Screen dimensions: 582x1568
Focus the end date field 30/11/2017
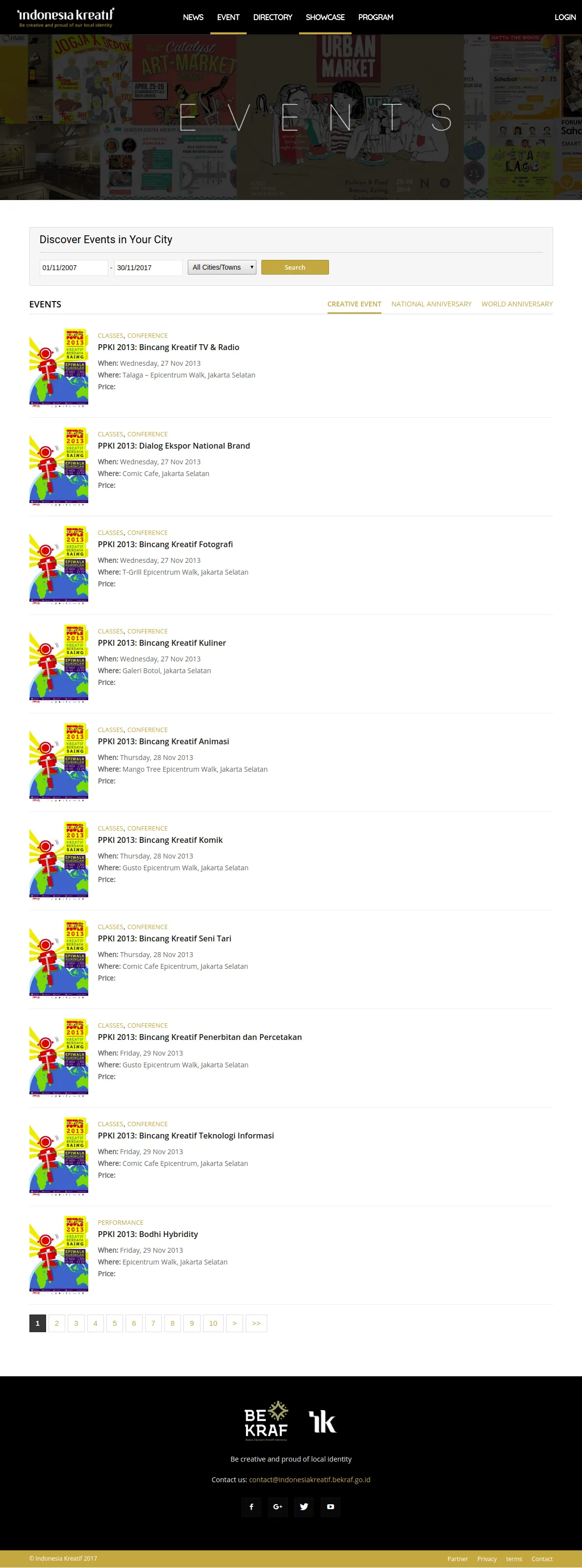click(149, 268)
